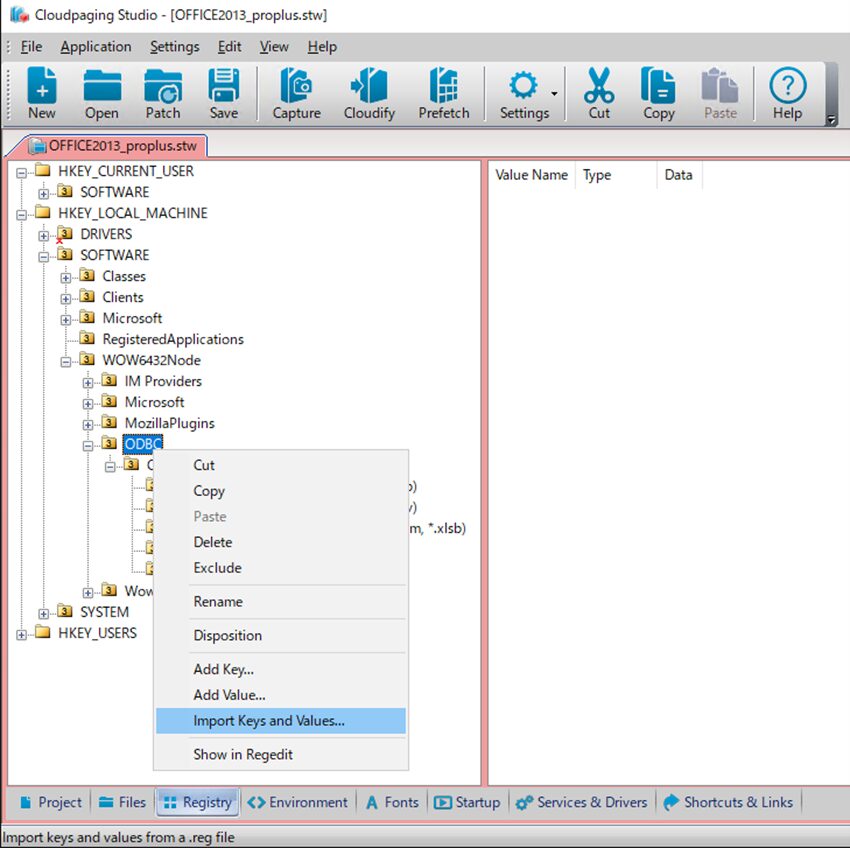Expand the HKEY_USERS tree node
This screenshot has height=848, width=850.
tap(22, 634)
